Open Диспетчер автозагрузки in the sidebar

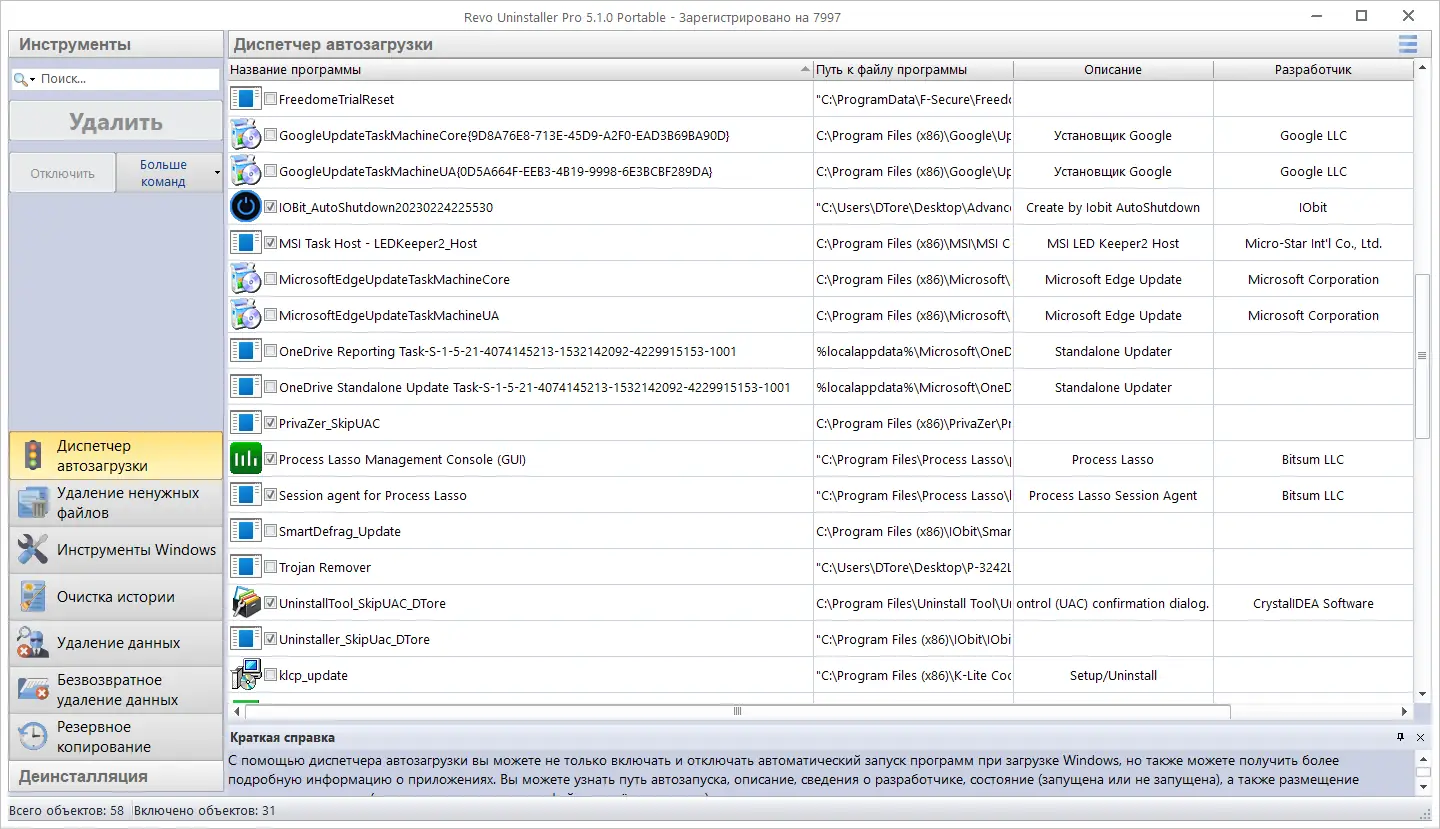[x=116, y=456]
